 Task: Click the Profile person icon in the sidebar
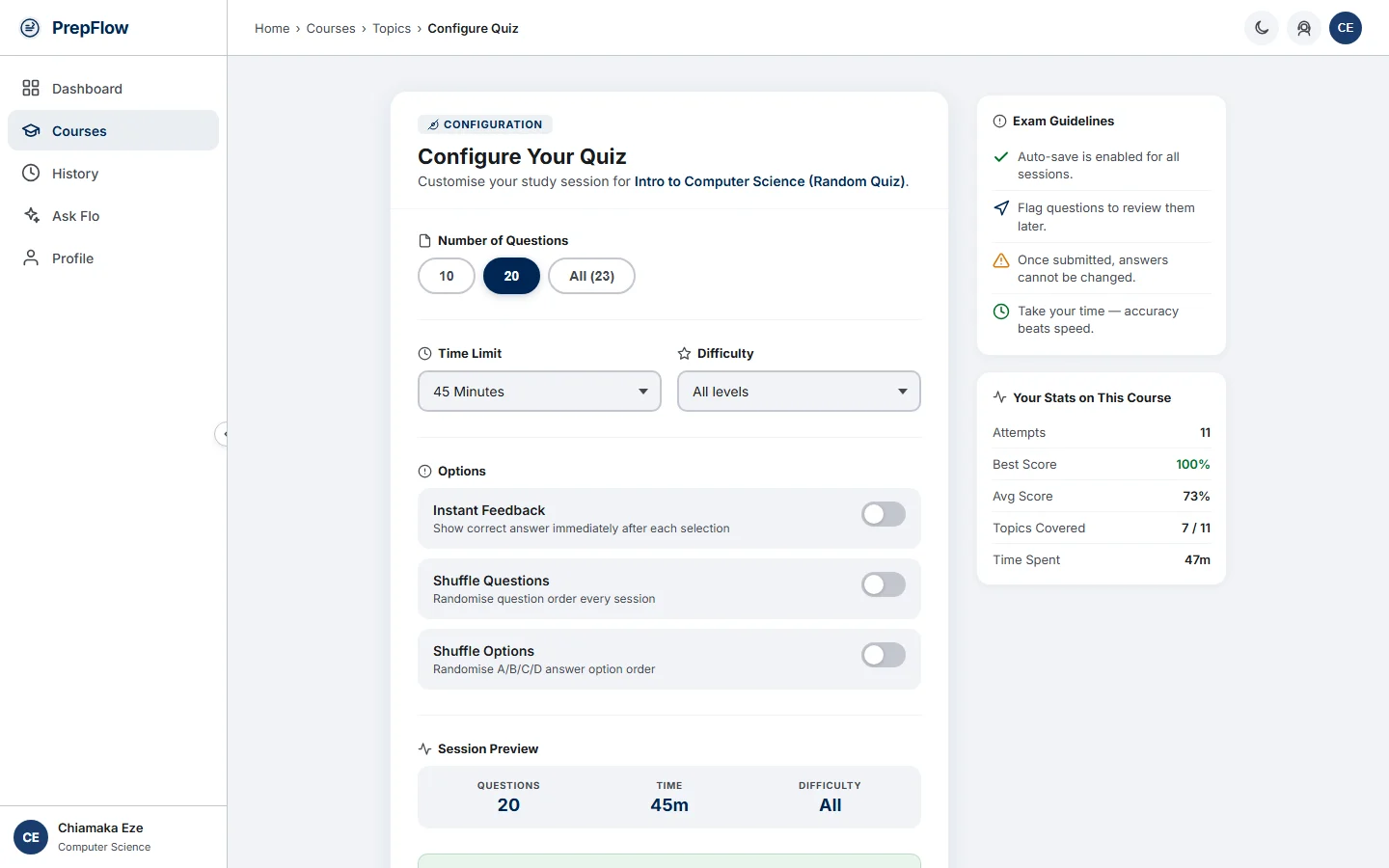click(x=31, y=258)
